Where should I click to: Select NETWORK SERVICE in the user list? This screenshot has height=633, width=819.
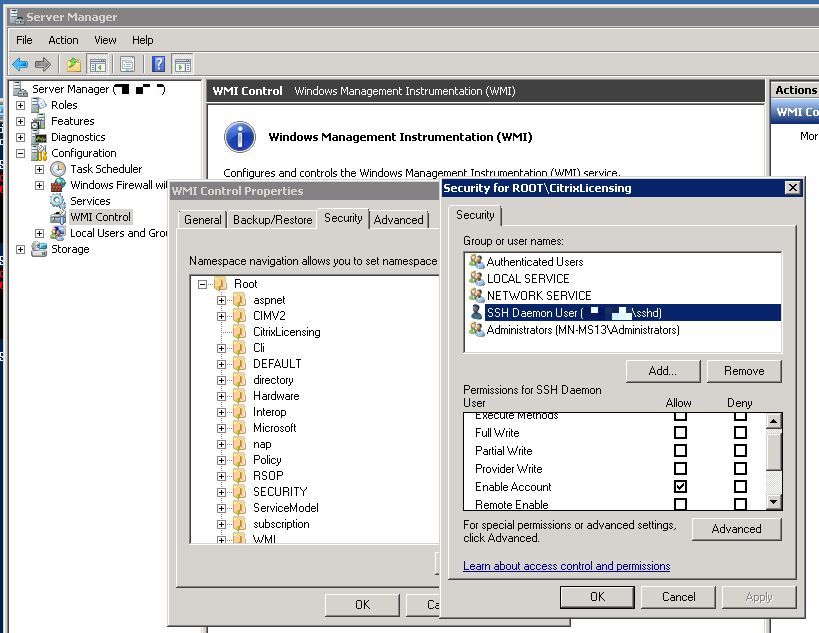coord(538,296)
